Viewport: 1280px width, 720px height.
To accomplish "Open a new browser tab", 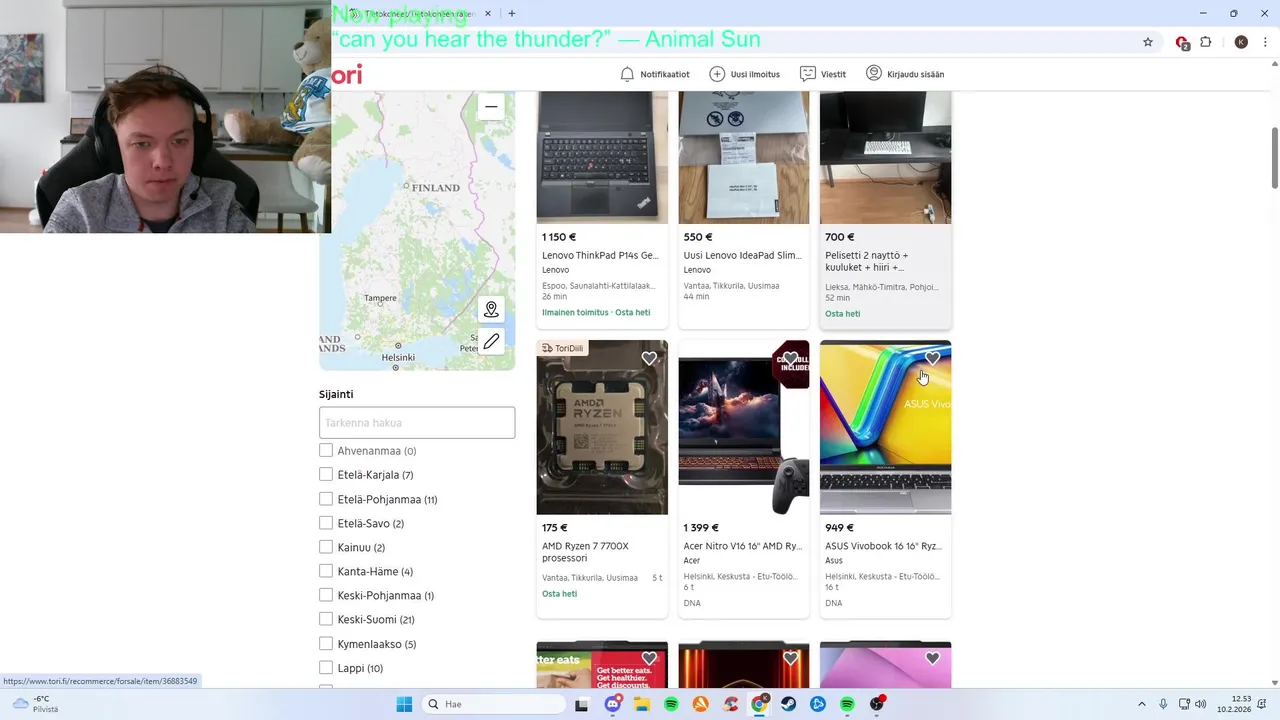I will [x=512, y=13].
